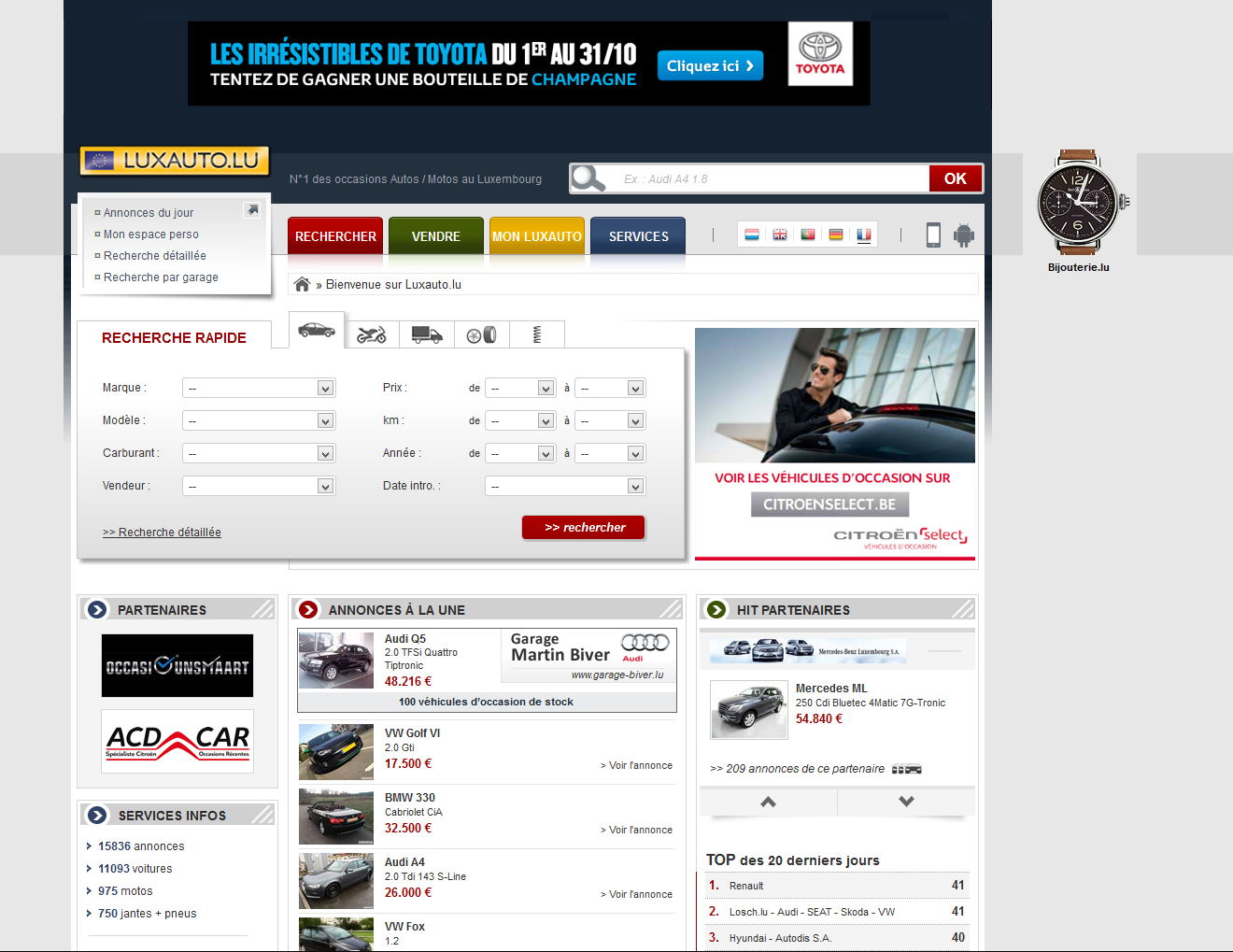
Task: Show next partner ad with the down arrow
Action: tap(906, 802)
